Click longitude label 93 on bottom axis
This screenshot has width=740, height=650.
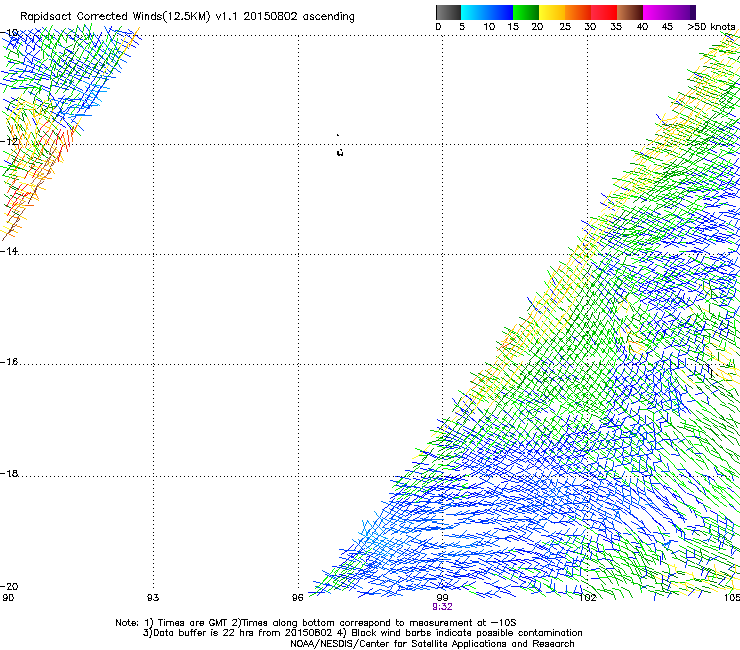pos(153,598)
